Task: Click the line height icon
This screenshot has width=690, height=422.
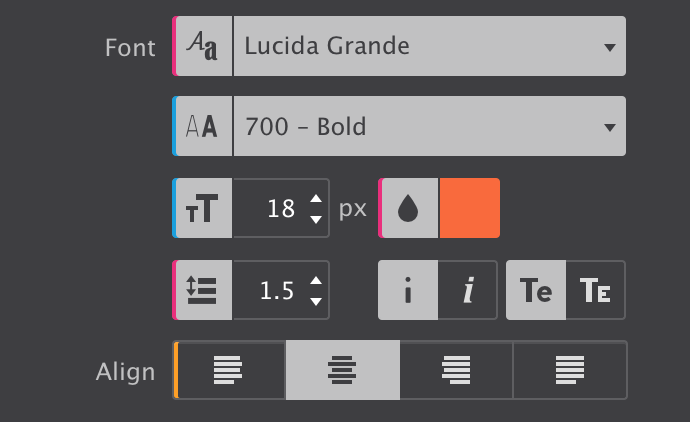Action: click(202, 290)
